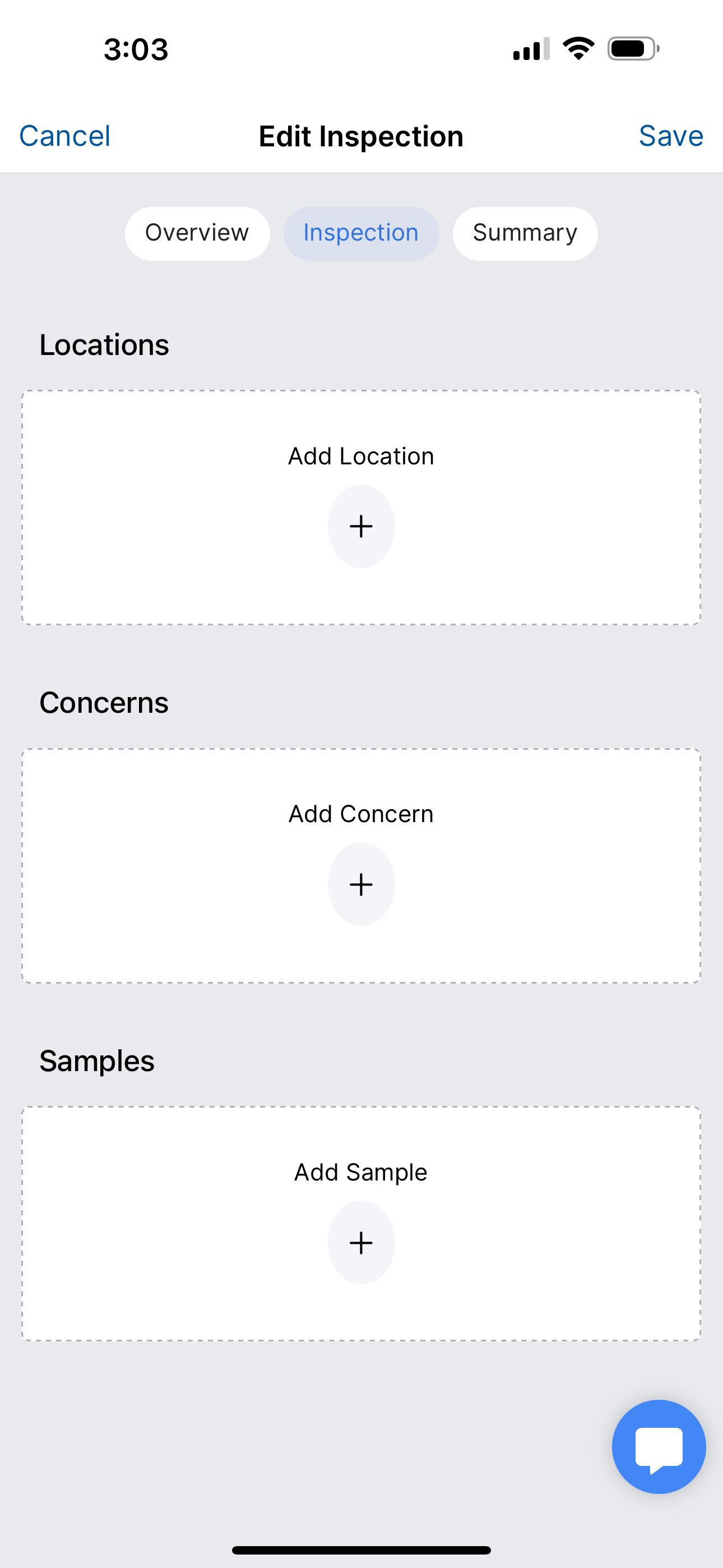The width and height of the screenshot is (723, 1568).
Task: Tap the Wi-Fi status icon
Action: coord(578,49)
